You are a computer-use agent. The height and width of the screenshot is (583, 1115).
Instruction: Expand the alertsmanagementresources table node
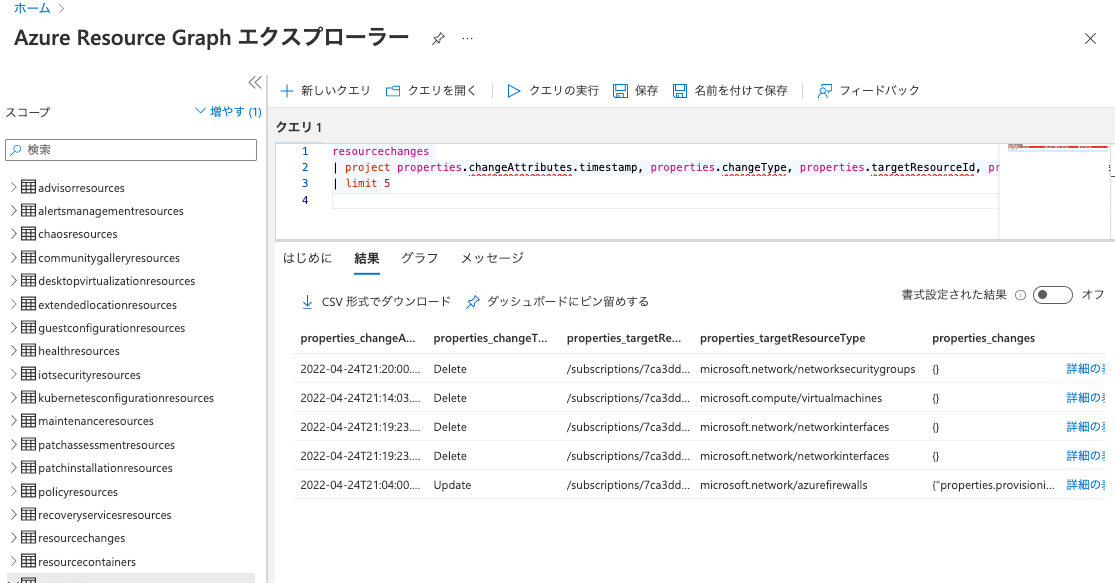(14, 210)
